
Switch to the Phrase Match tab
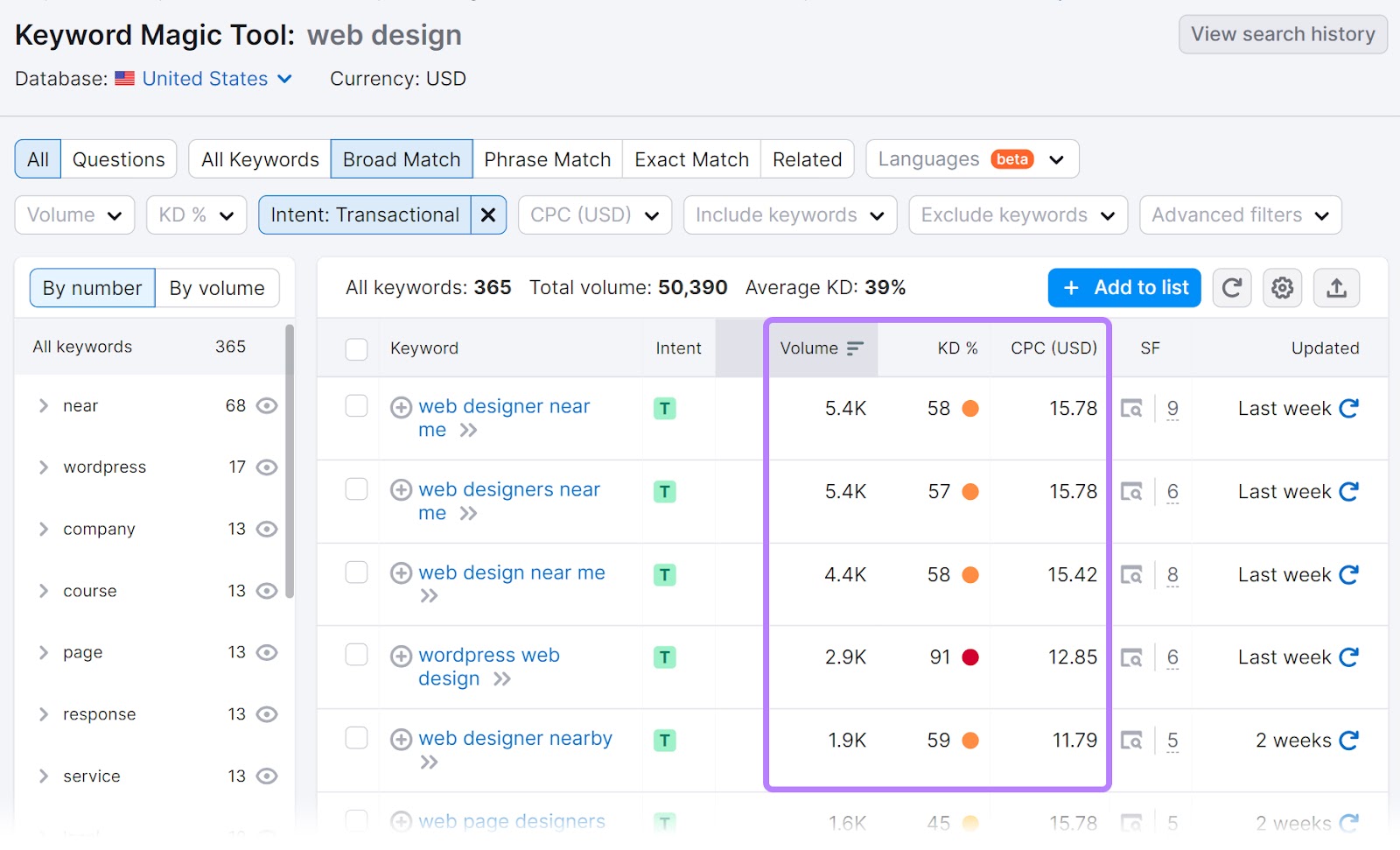point(547,158)
